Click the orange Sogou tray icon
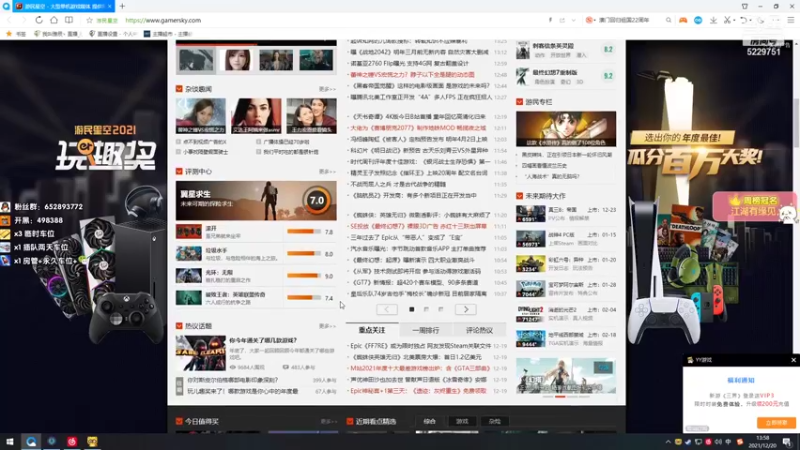 pos(740,442)
